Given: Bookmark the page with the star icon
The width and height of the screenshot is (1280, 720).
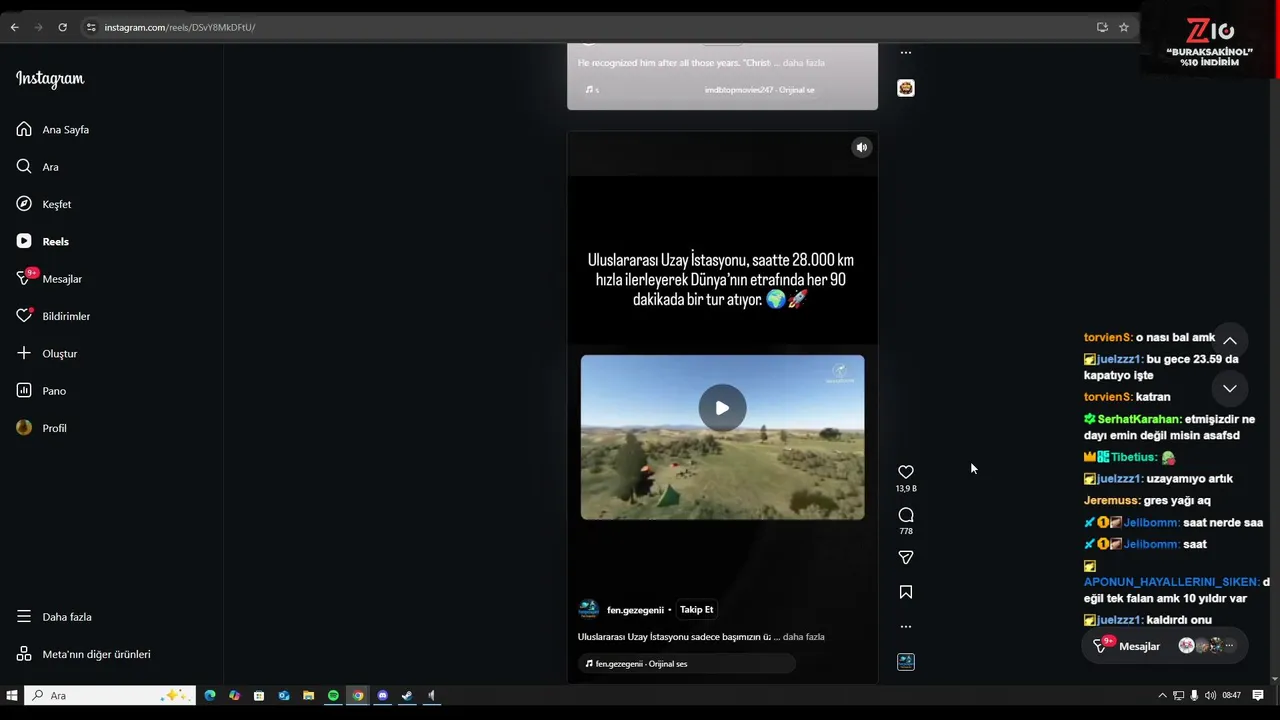Looking at the screenshot, I should (1124, 27).
